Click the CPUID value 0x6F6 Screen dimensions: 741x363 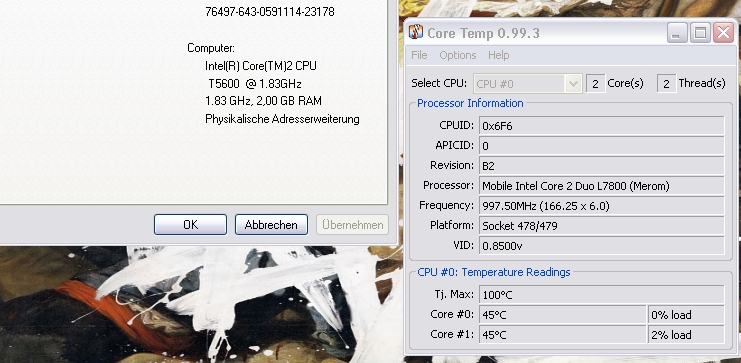[602, 126]
